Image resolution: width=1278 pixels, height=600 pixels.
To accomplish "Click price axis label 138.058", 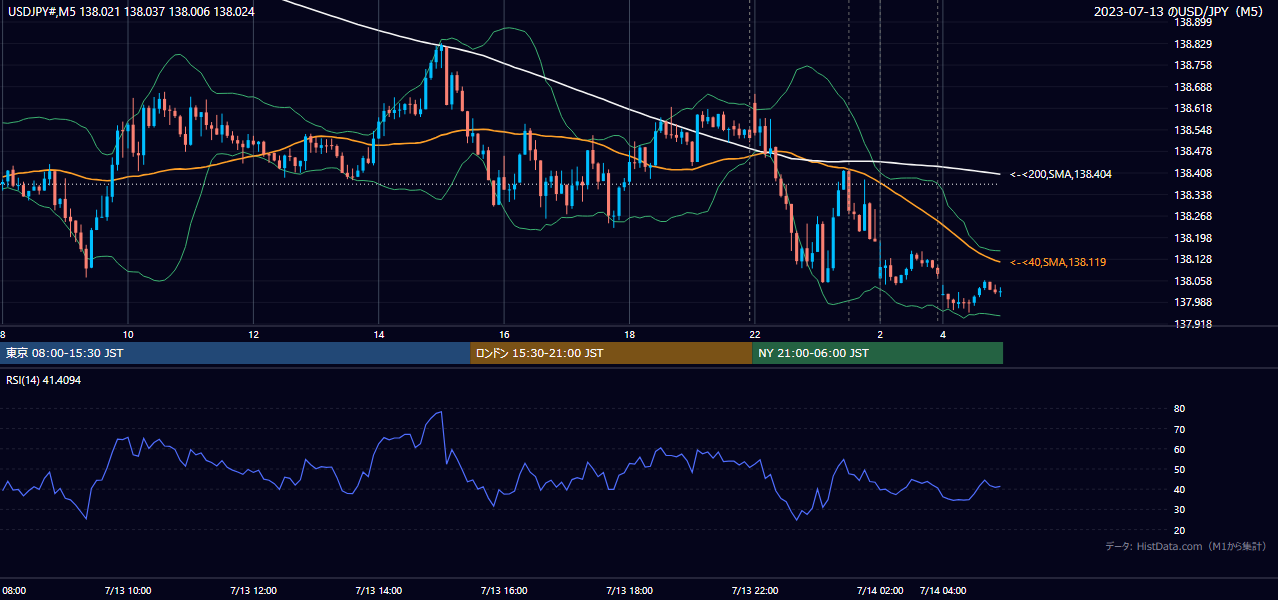I will coord(1193,281).
